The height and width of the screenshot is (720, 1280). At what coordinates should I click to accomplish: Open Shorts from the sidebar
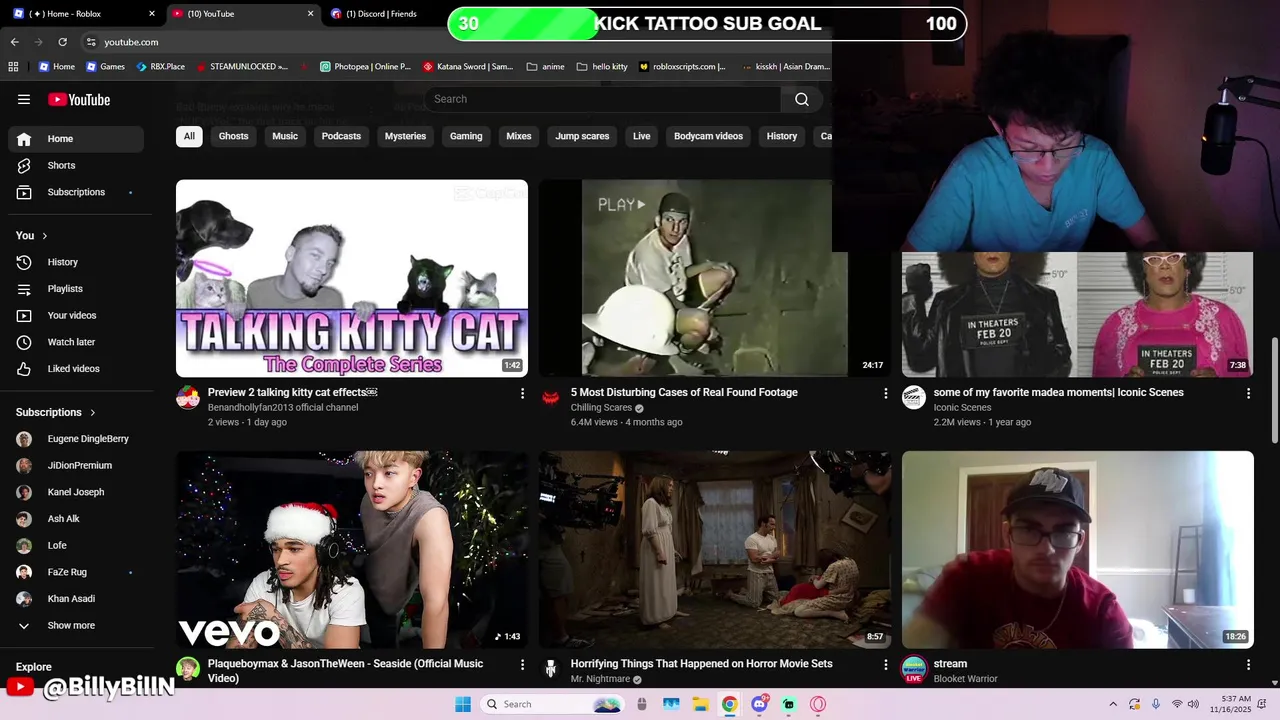(x=76, y=165)
